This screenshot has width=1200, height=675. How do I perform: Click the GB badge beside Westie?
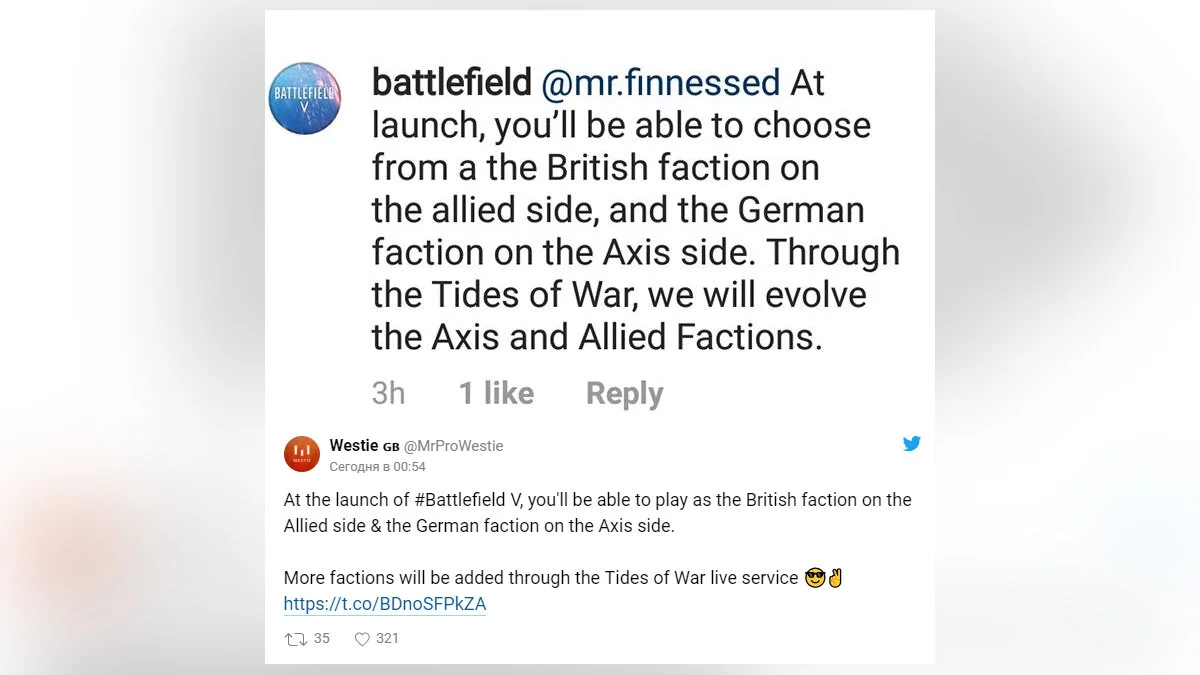pos(391,447)
